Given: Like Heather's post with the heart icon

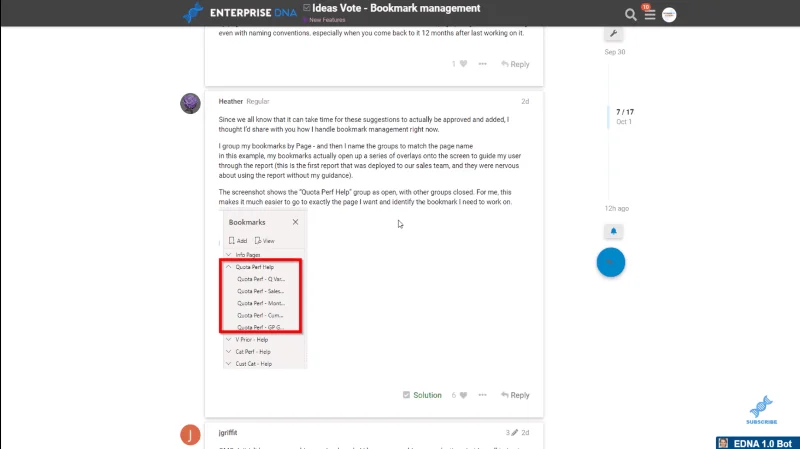Looking at the screenshot, I should (x=463, y=395).
